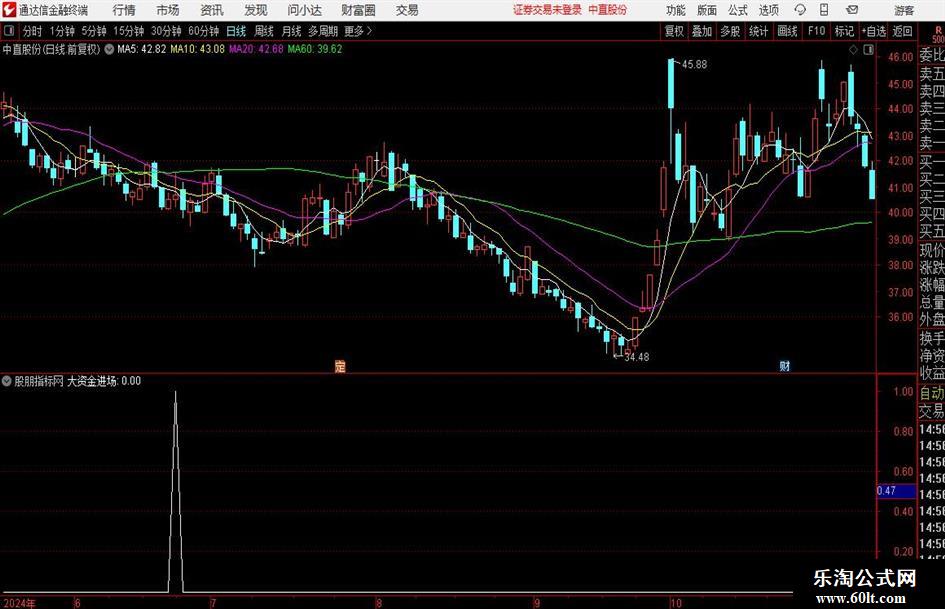Click the MA5: 42.82 label
This screenshot has width=945, height=609.
(x=142, y=49)
